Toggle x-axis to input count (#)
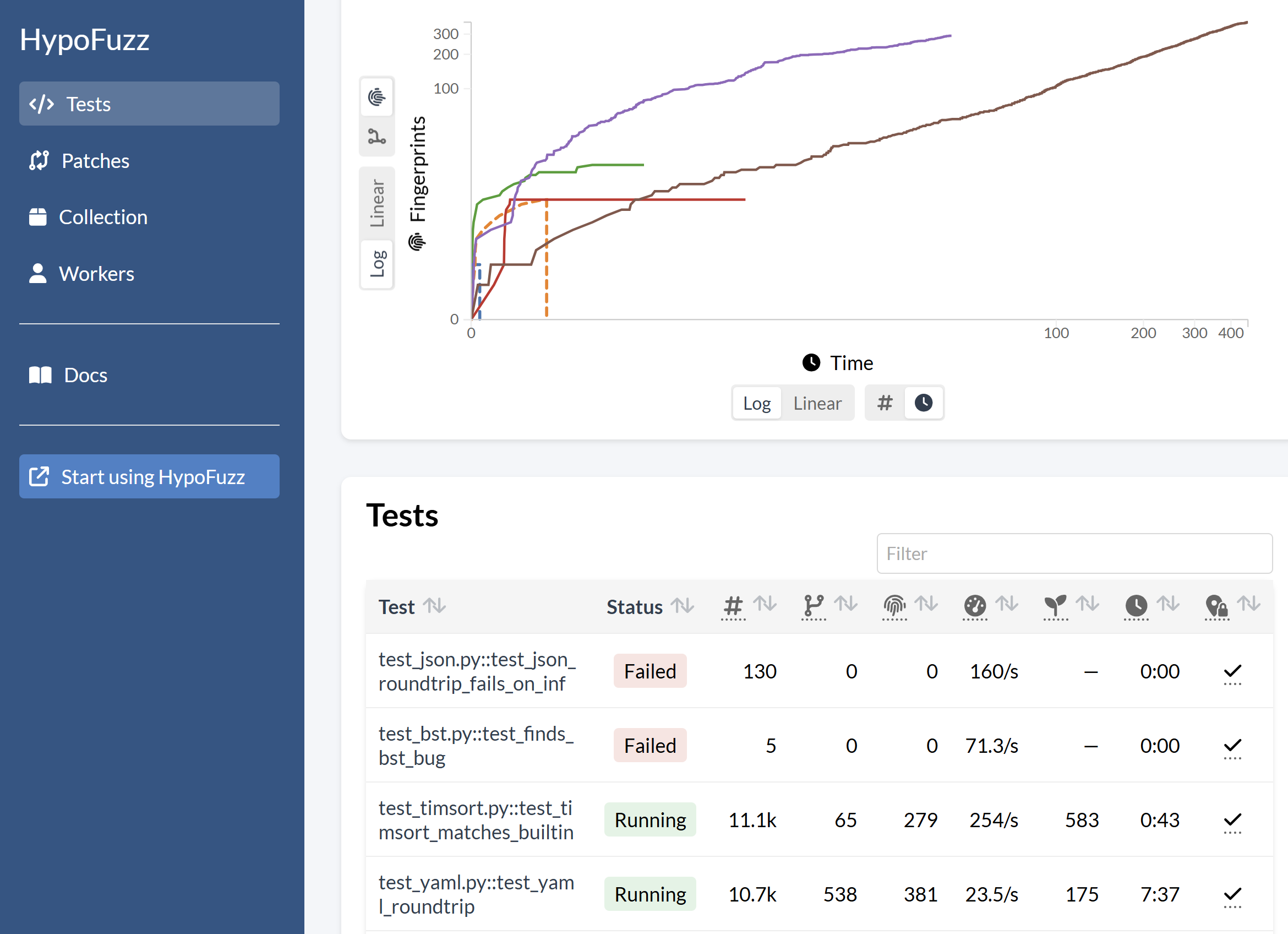The image size is (1288, 934). (884, 403)
